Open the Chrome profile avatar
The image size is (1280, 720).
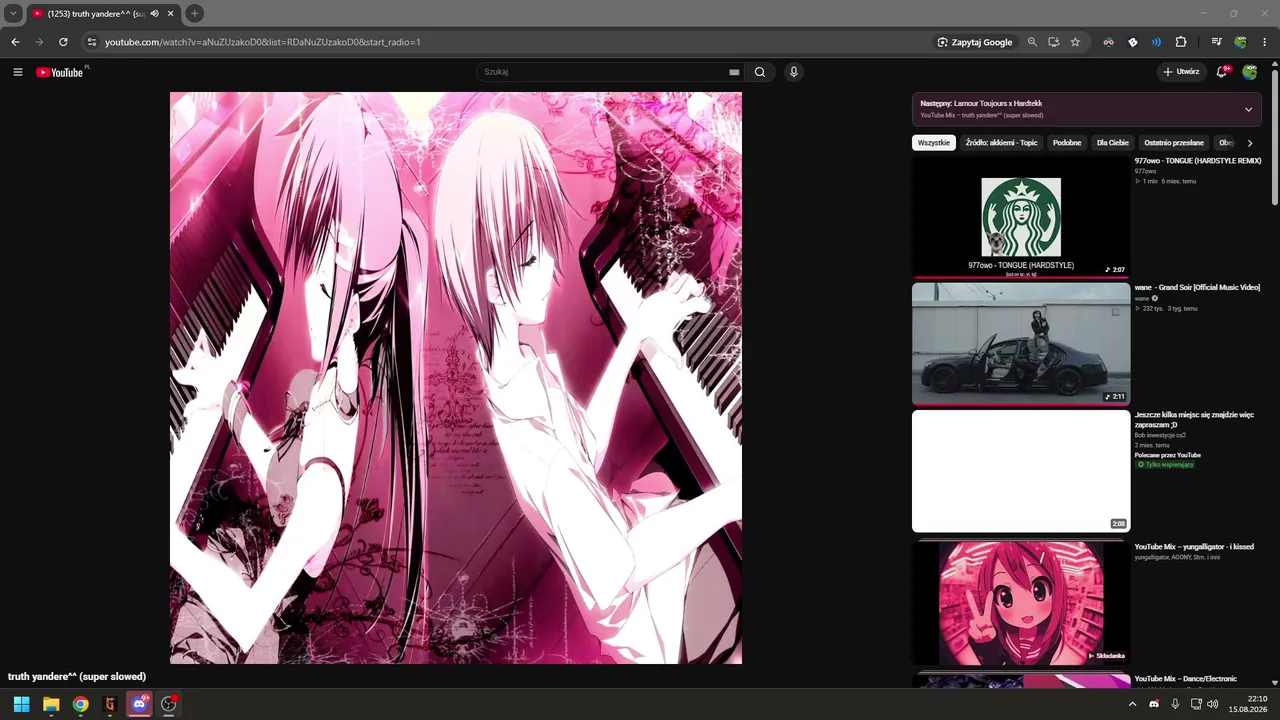click(x=1241, y=42)
